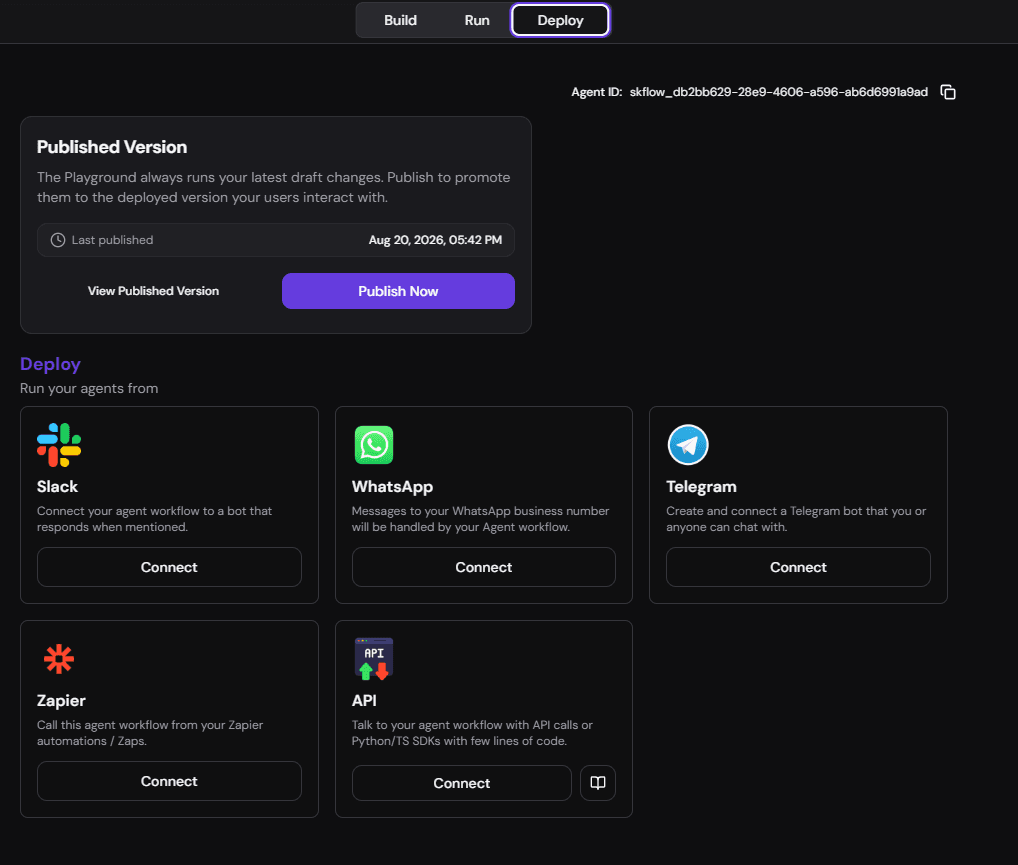Switch to the Build tab

[x=400, y=20]
